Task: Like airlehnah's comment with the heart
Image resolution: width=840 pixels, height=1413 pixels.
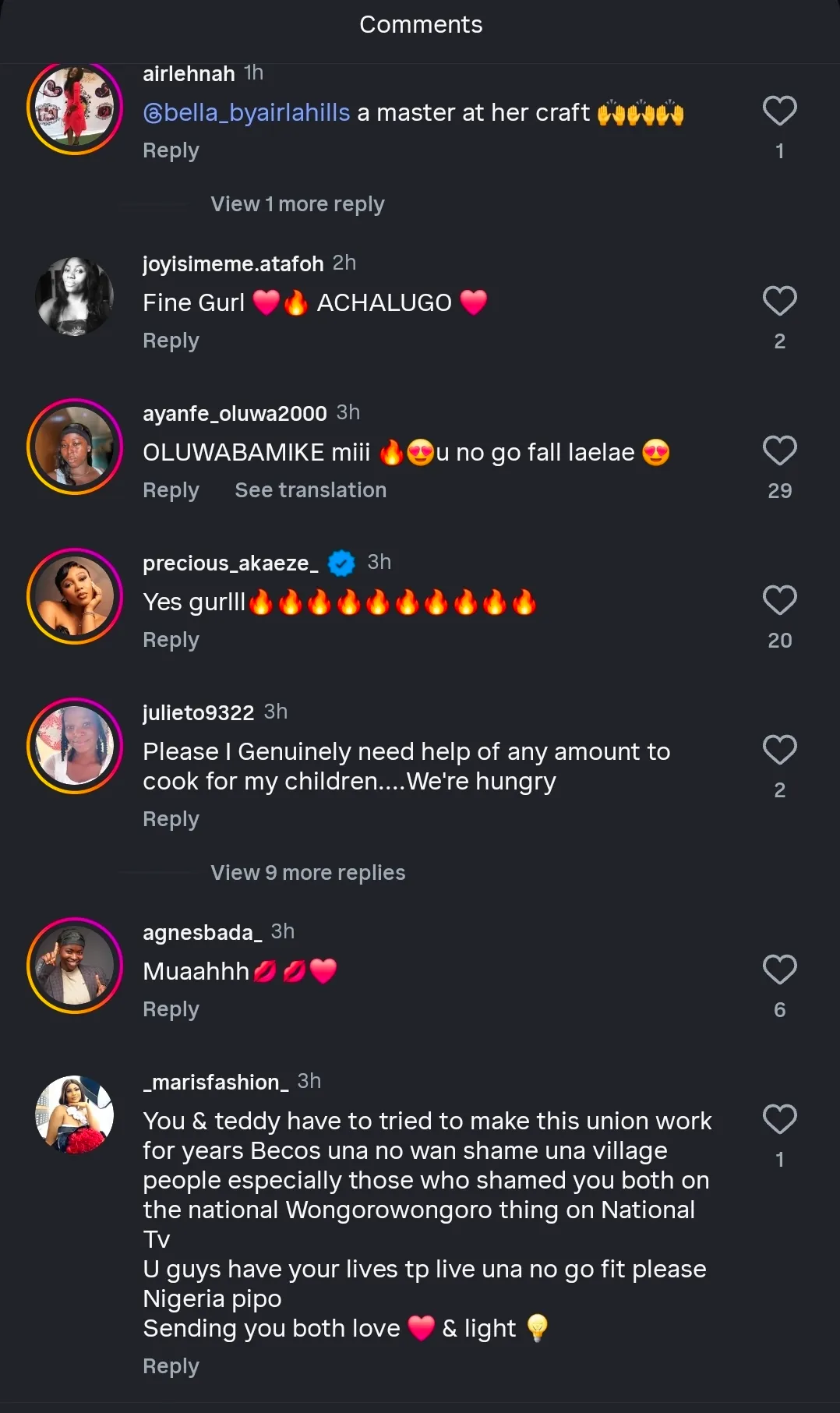Action: [779, 111]
